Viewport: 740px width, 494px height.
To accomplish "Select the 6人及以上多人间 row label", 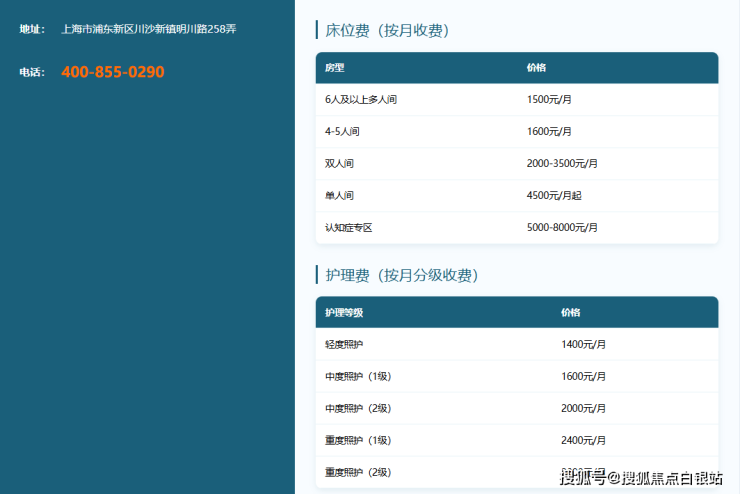I will 361,100.
